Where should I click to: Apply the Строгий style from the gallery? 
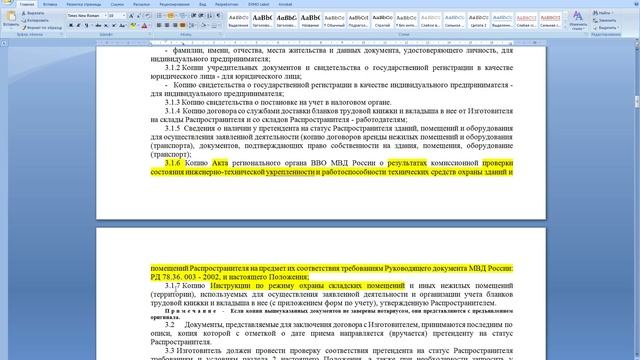(x=382, y=20)
